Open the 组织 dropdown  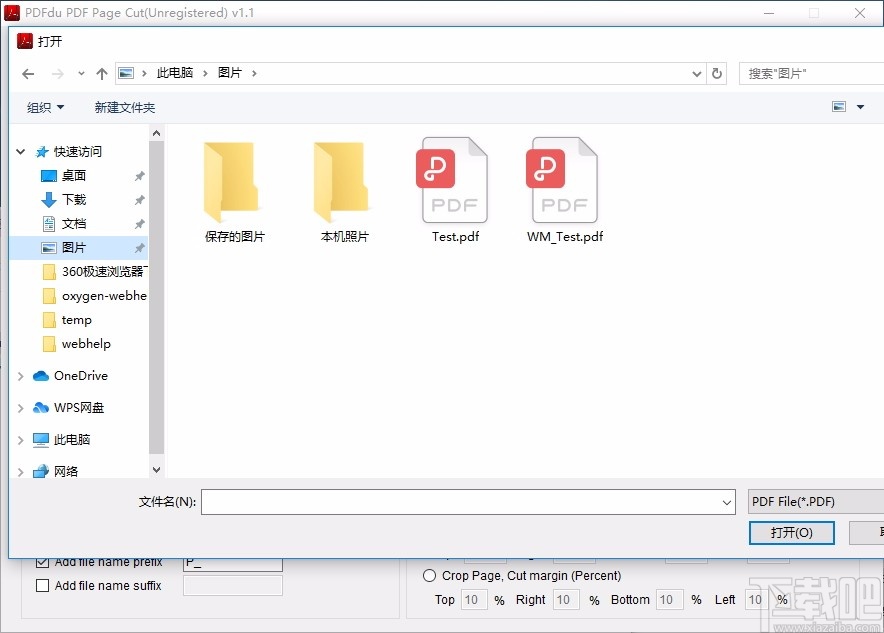tap(44, 106)
